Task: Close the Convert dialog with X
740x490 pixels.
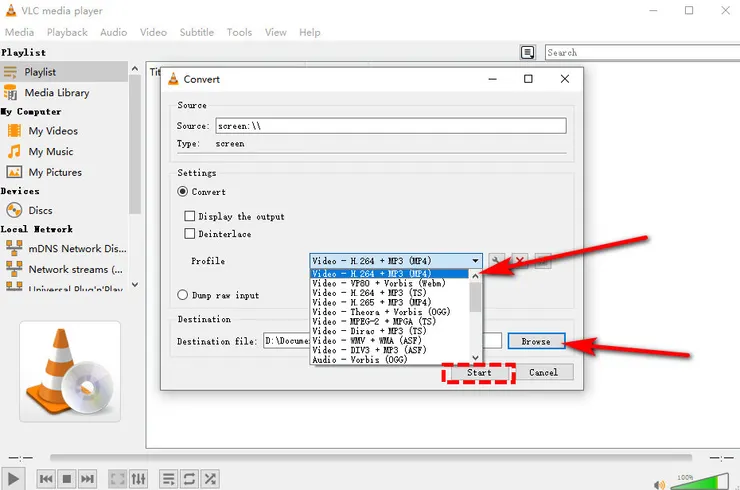Action: click(x=564, y=79)
